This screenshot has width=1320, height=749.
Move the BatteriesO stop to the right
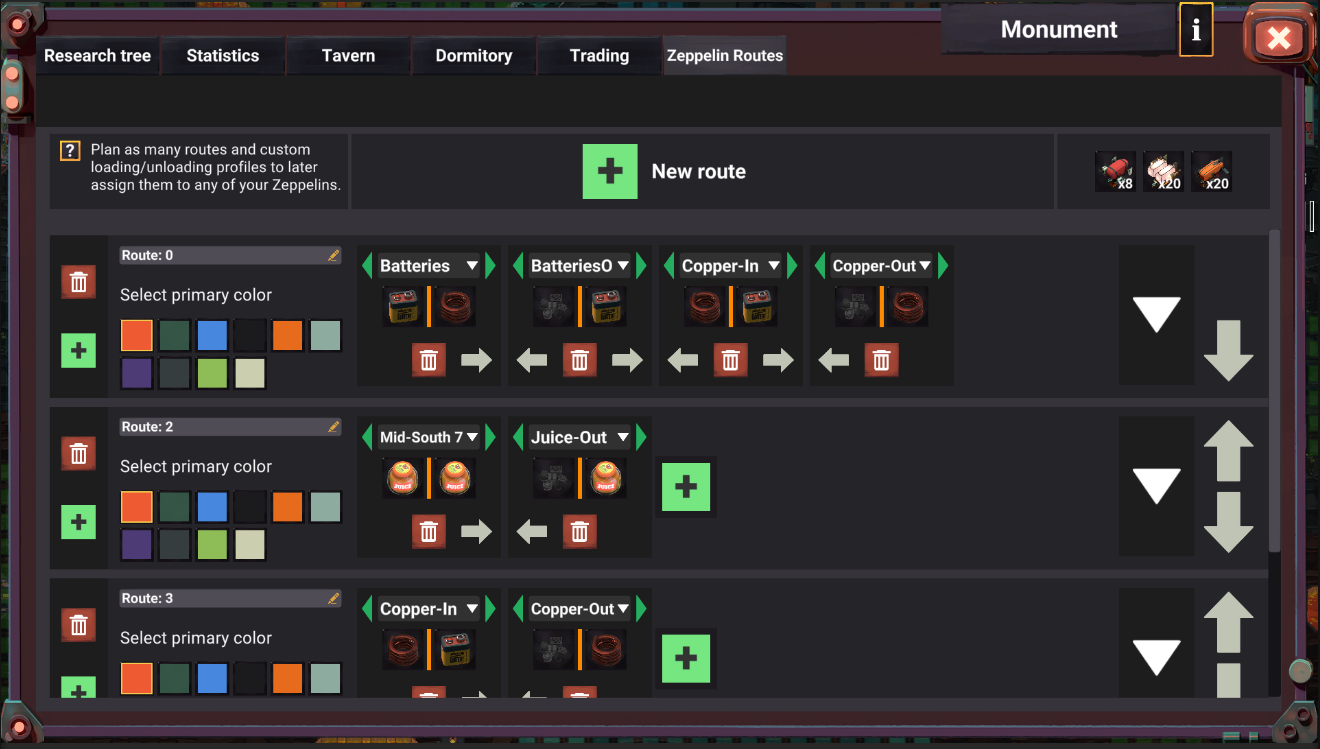[628, 360]
